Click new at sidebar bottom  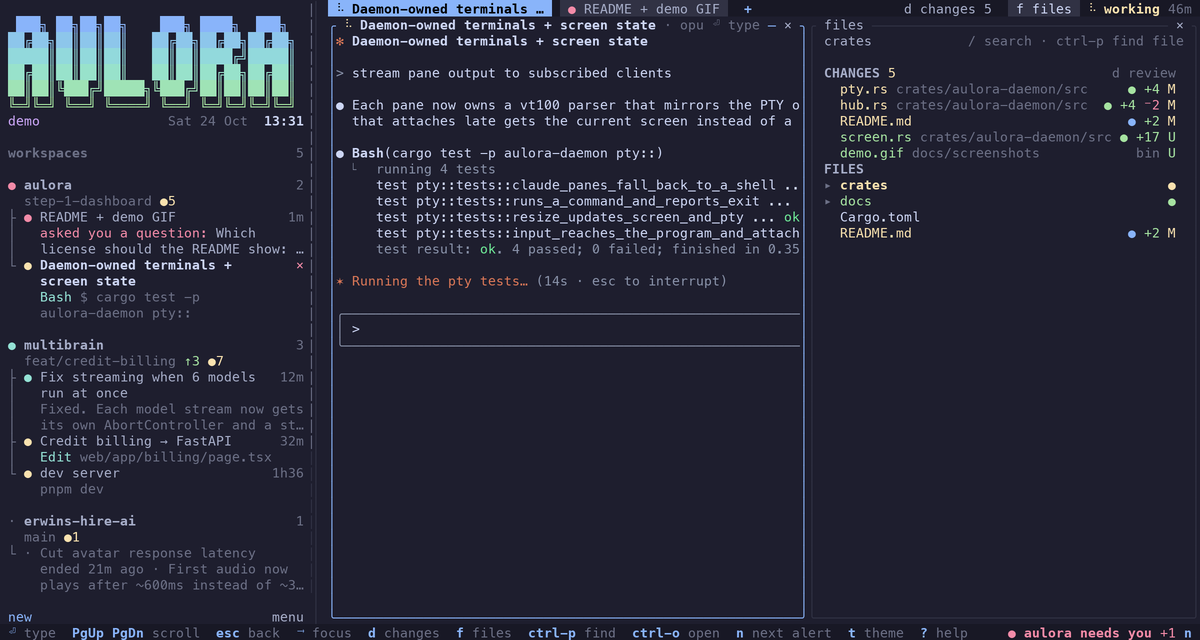pyautogui.click(x=20, y=617)
